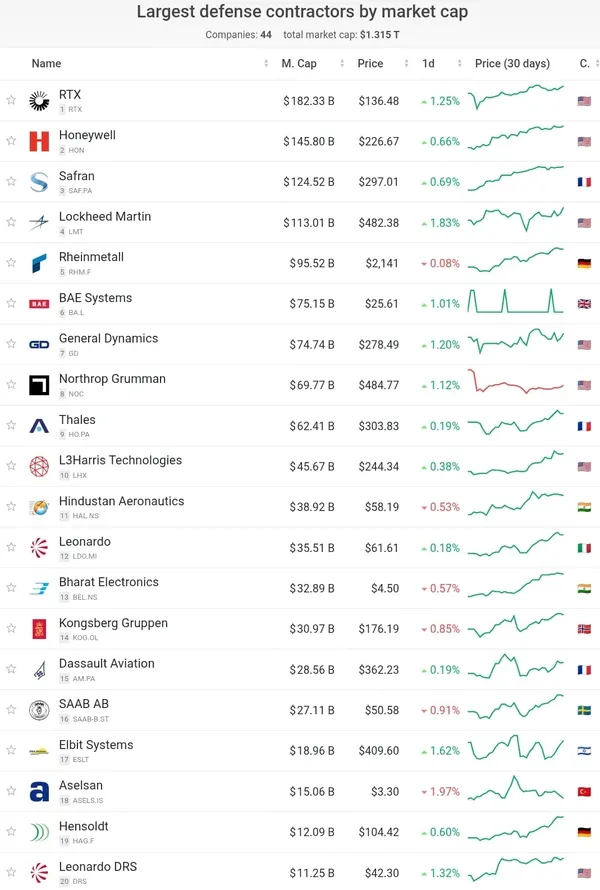
Task: Open the Hindustan Aeronautics company link
Action: pyautogui.click(x=121, y=501)
